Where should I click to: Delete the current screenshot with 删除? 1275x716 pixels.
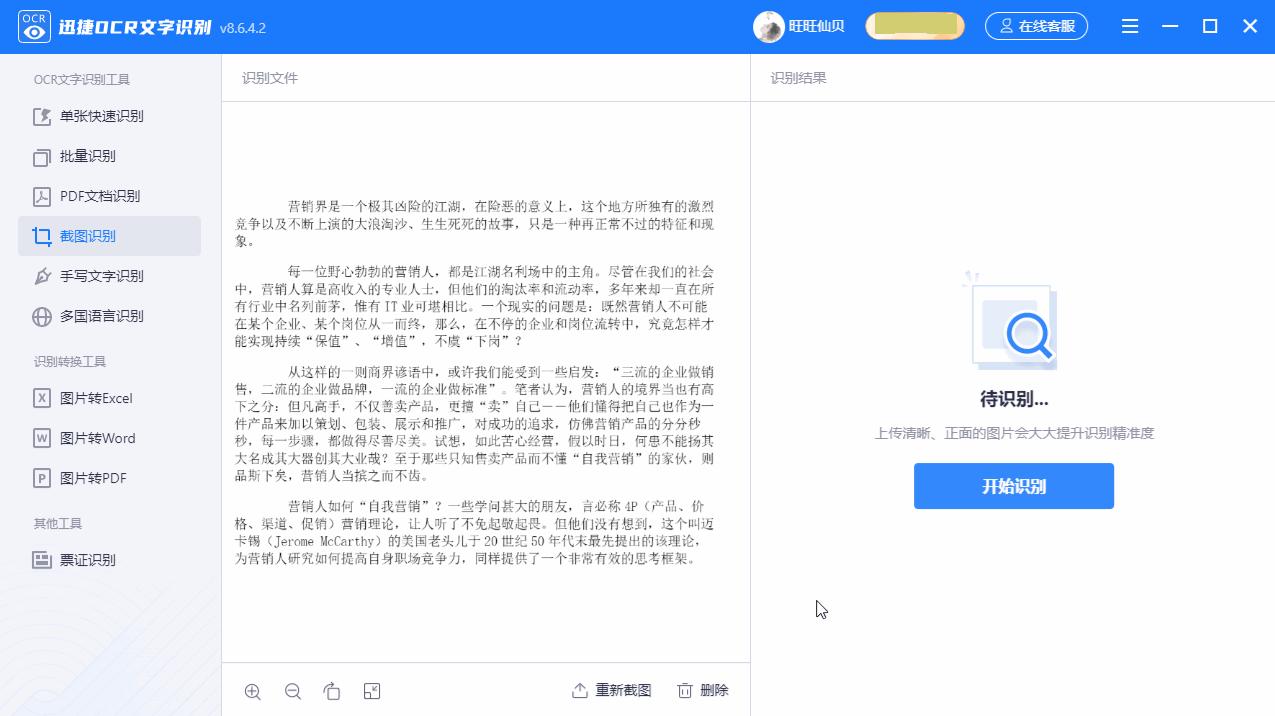tap(702, 690)
